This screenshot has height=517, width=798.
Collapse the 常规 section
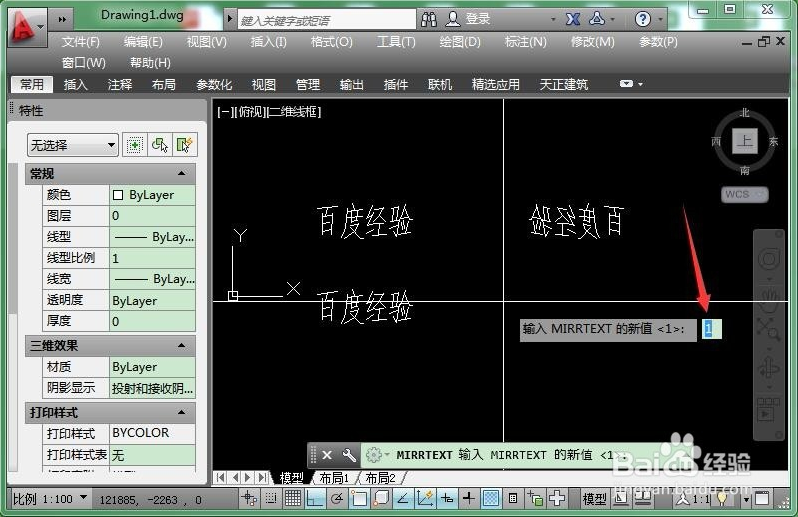[x=181, y=174]
